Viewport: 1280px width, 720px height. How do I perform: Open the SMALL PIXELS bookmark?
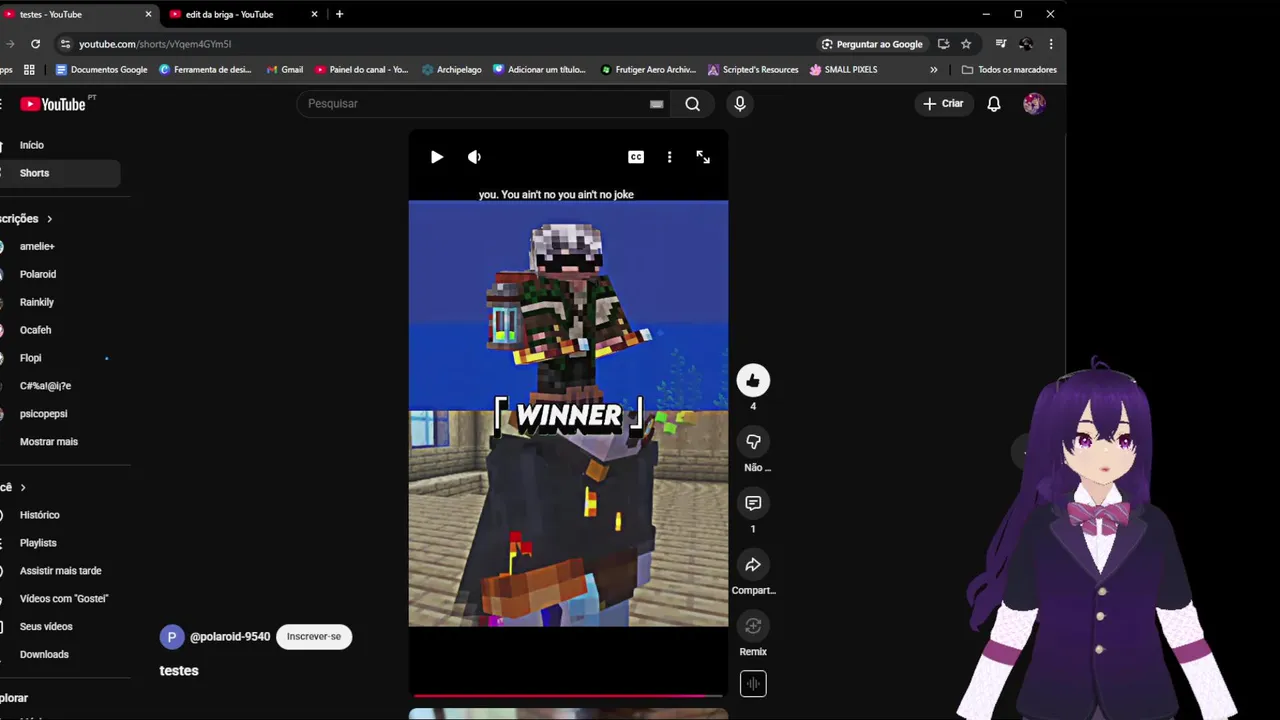click(844, 70)
